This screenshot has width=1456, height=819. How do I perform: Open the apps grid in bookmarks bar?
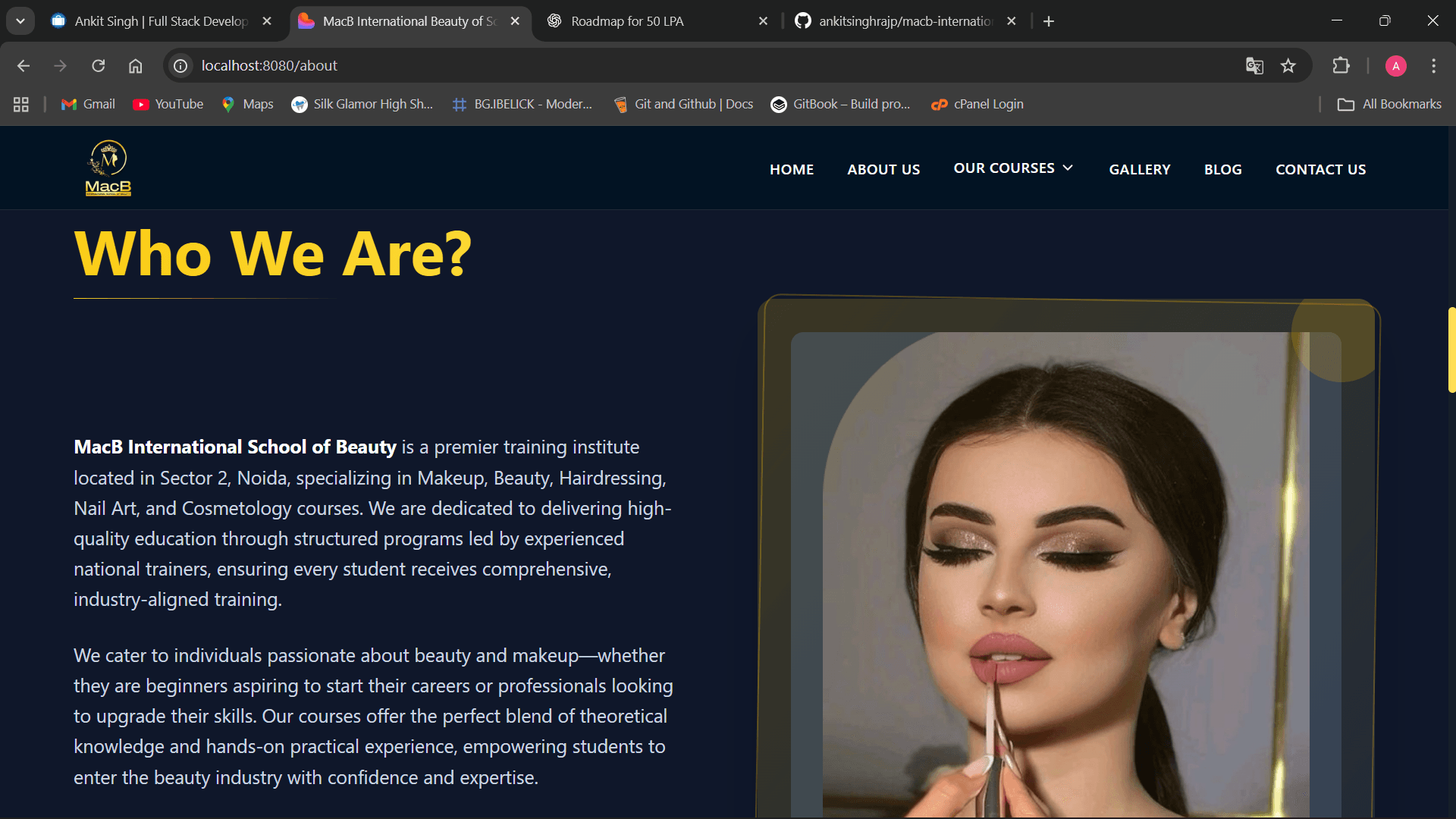[21, 105]
